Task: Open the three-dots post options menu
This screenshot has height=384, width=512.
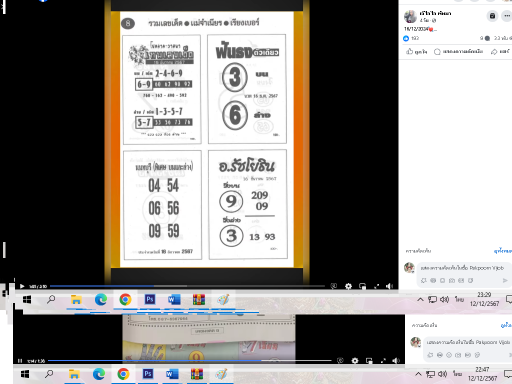Action: (x=507, y=16)
